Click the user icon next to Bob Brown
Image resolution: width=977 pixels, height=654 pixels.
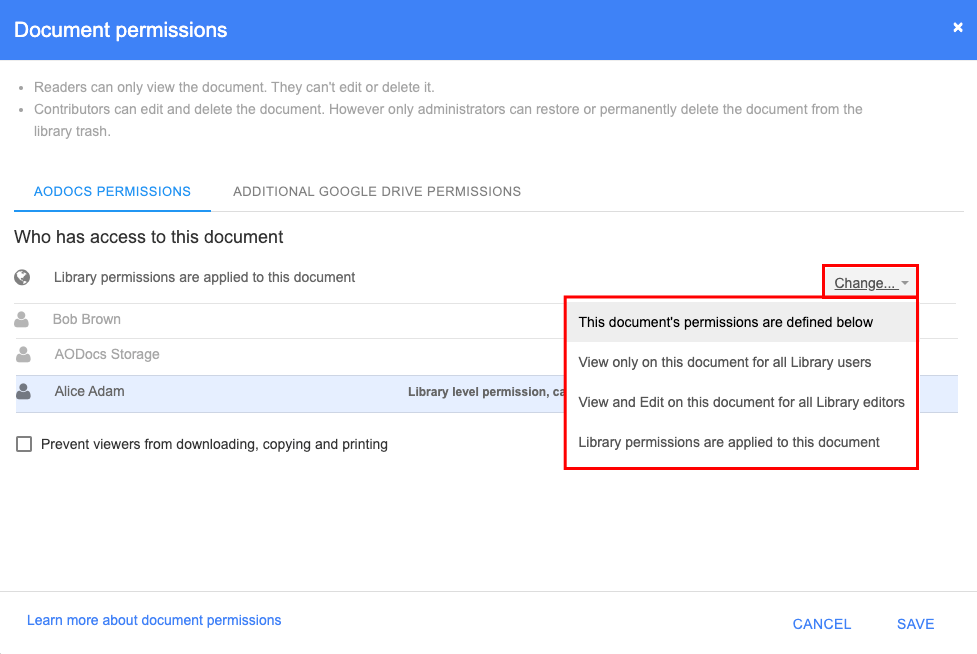22,320
